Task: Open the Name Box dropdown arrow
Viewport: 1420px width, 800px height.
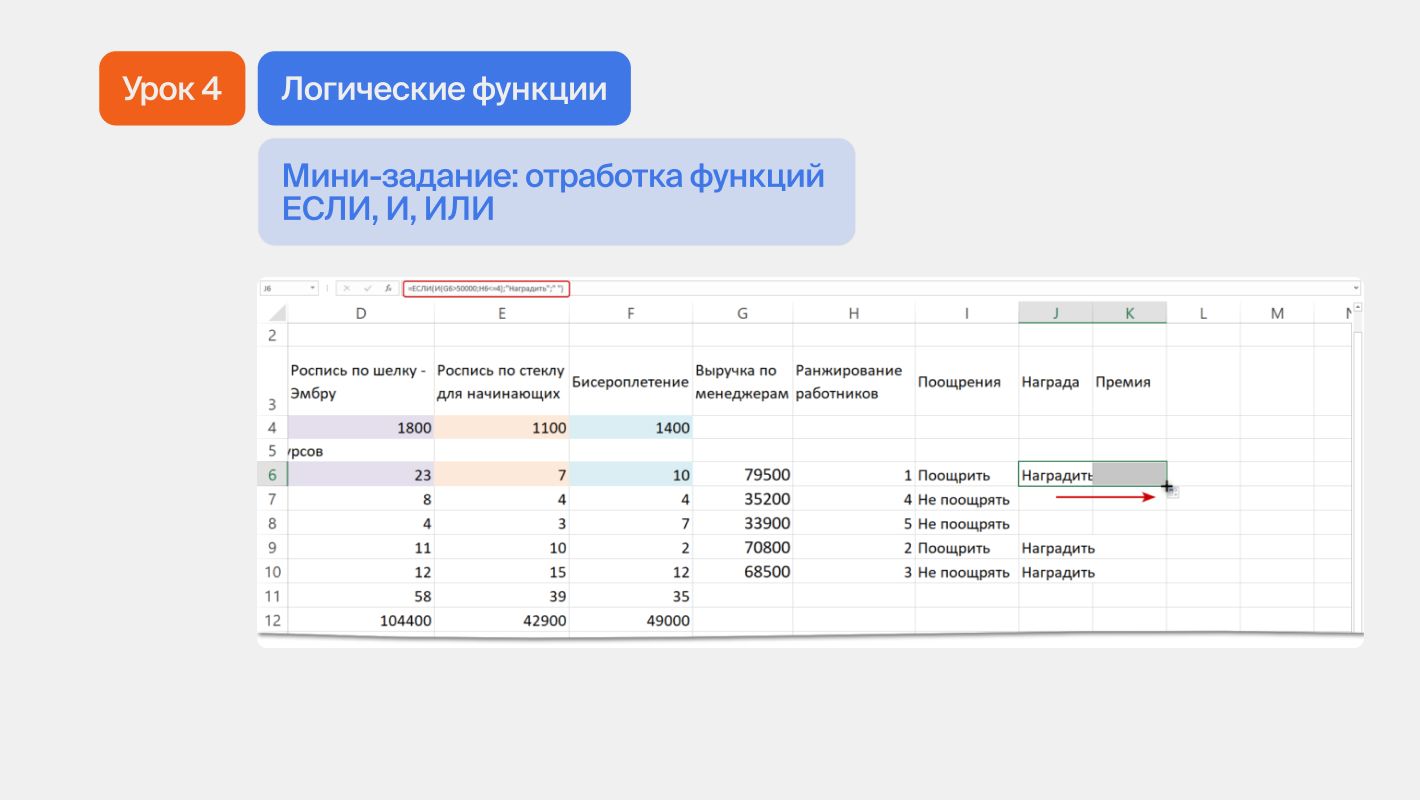Action: (x=313, y=288)
